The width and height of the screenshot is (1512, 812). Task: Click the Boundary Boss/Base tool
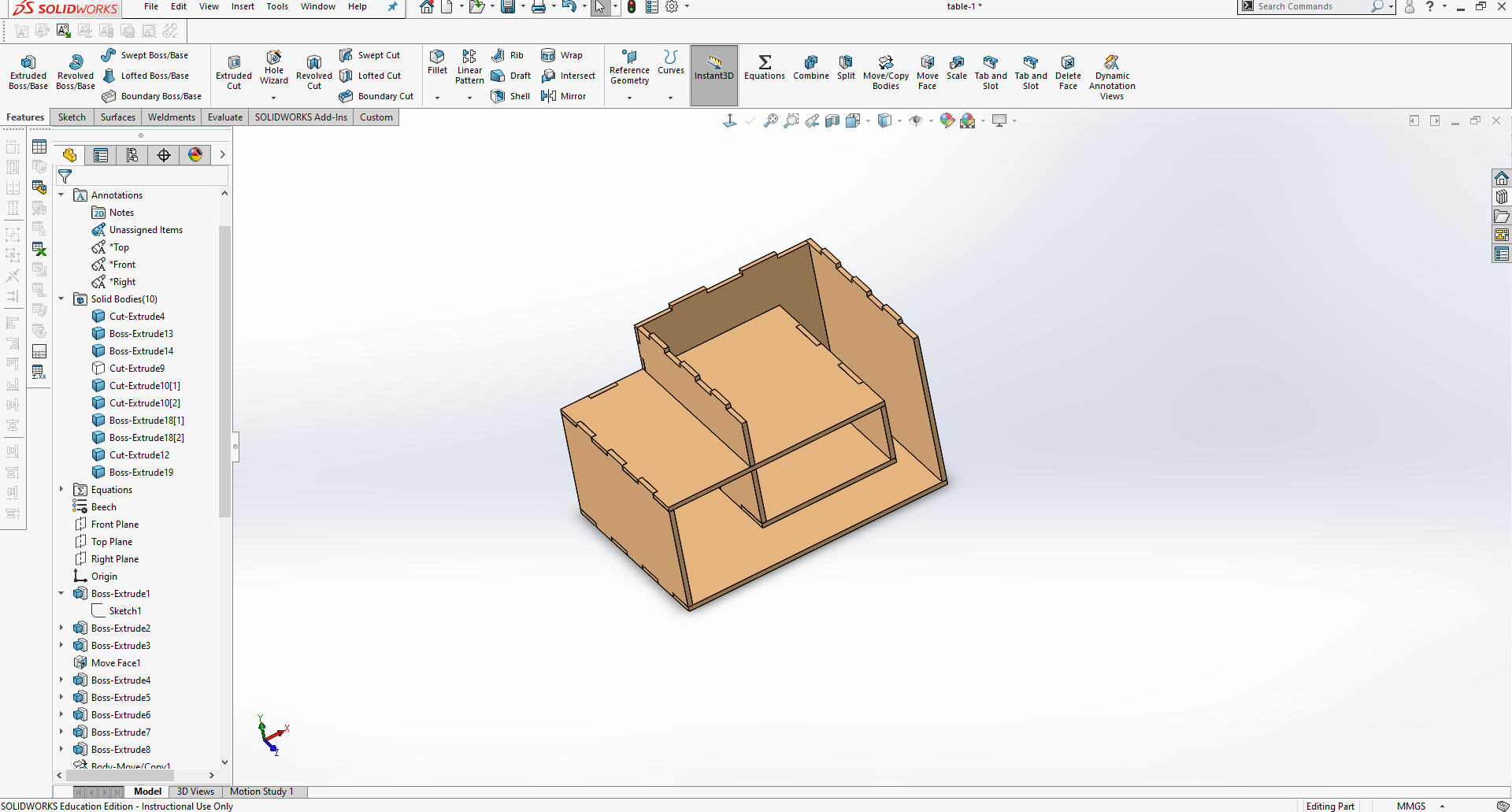pos(151,96)
